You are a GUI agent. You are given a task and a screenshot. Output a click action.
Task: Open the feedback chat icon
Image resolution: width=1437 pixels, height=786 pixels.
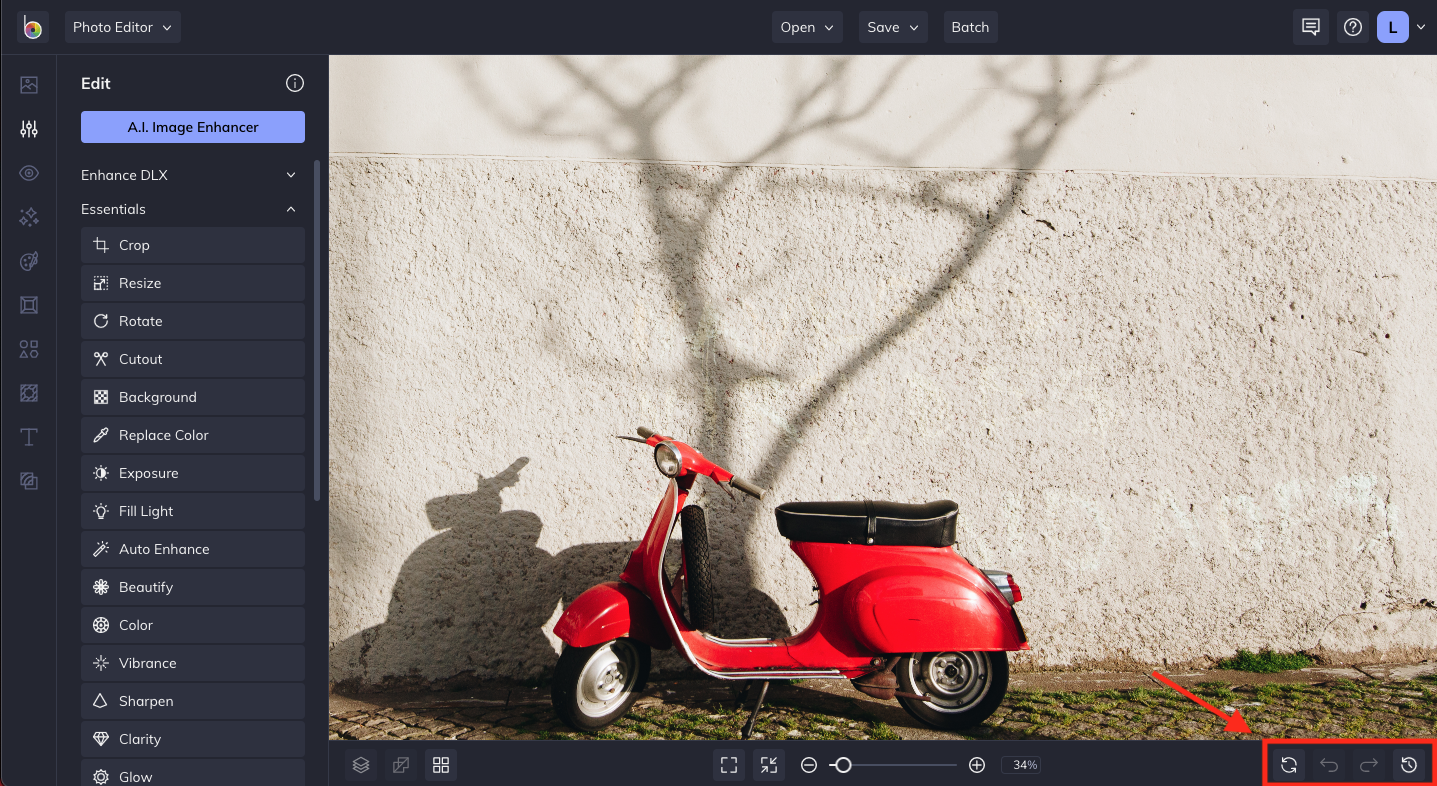point(1310,27)
